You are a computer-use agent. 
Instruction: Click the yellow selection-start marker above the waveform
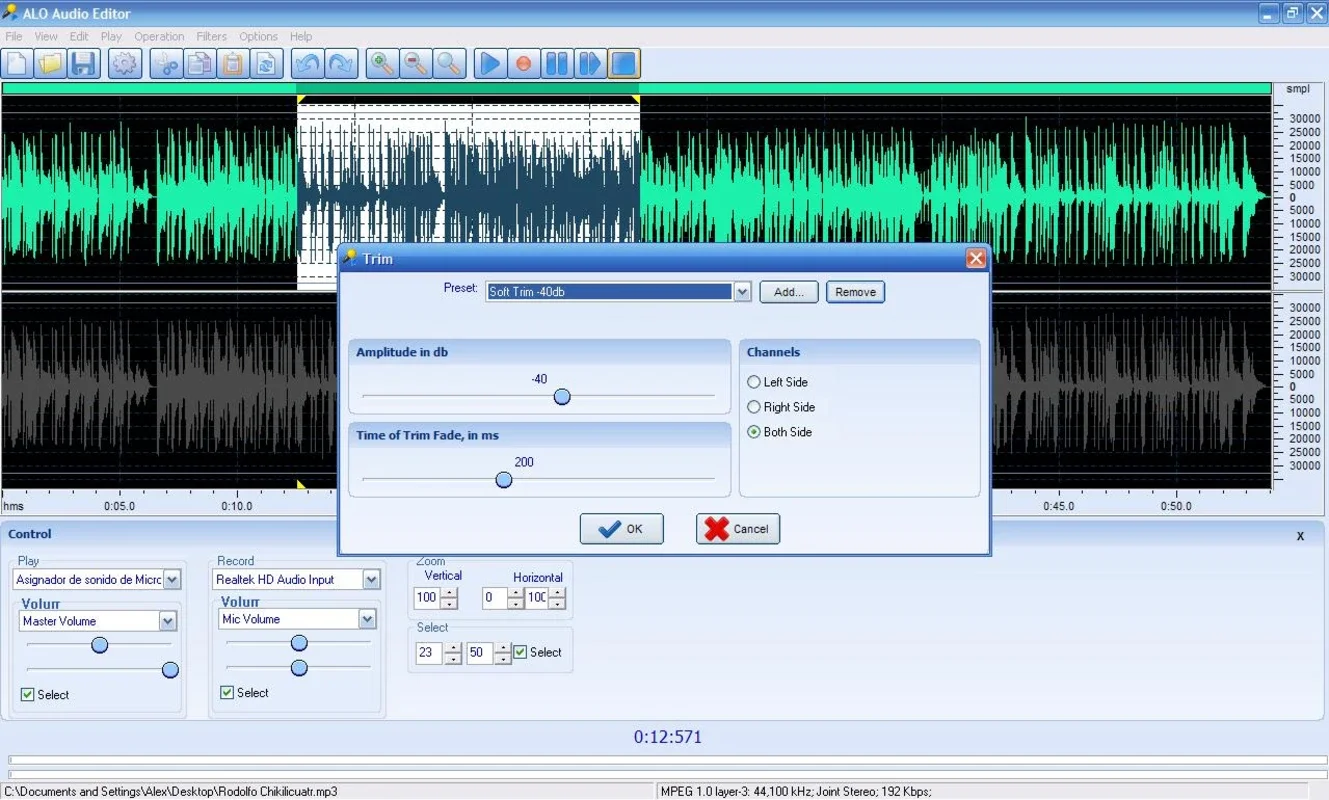point(301,99)
